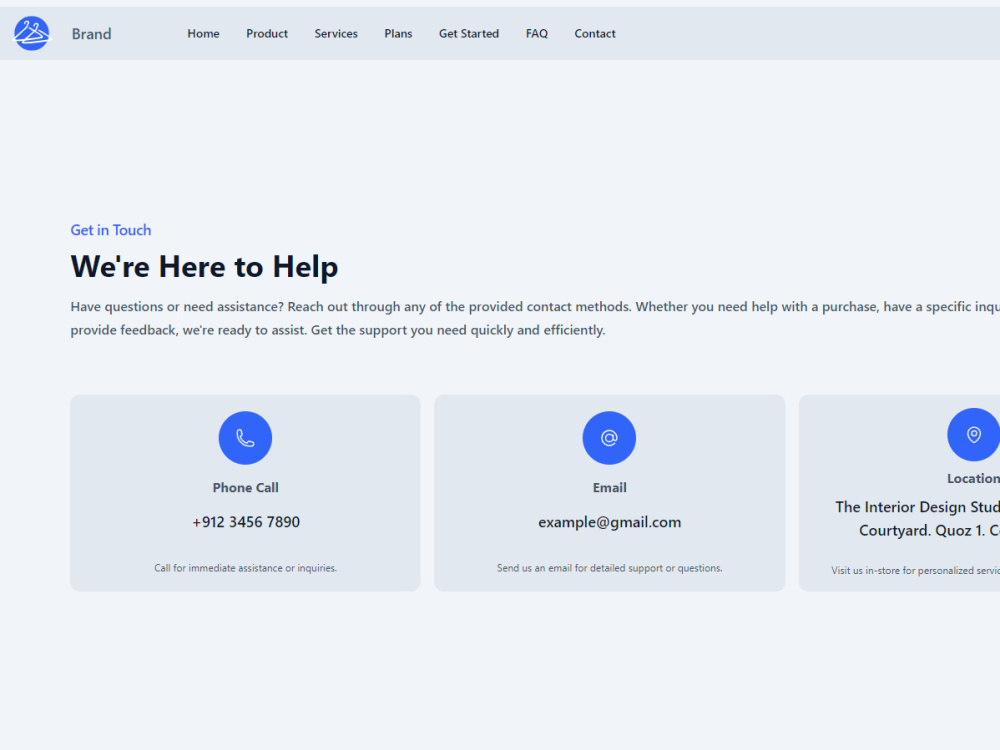Image resolution: width=1000 pixels, height=750 pixels.
Task: Select Plans in the navigation bar
Action: coord(398,34)
